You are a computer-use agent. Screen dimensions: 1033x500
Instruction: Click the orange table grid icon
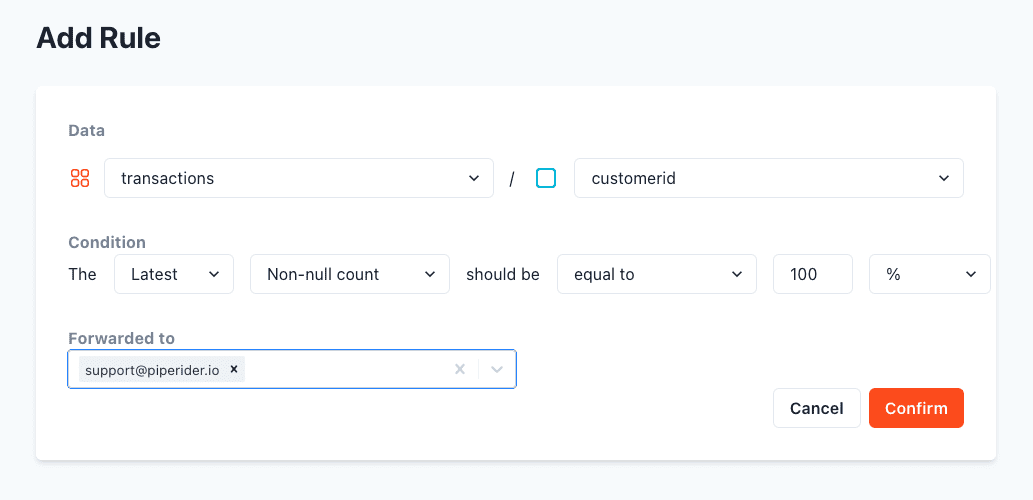[80, 178]
